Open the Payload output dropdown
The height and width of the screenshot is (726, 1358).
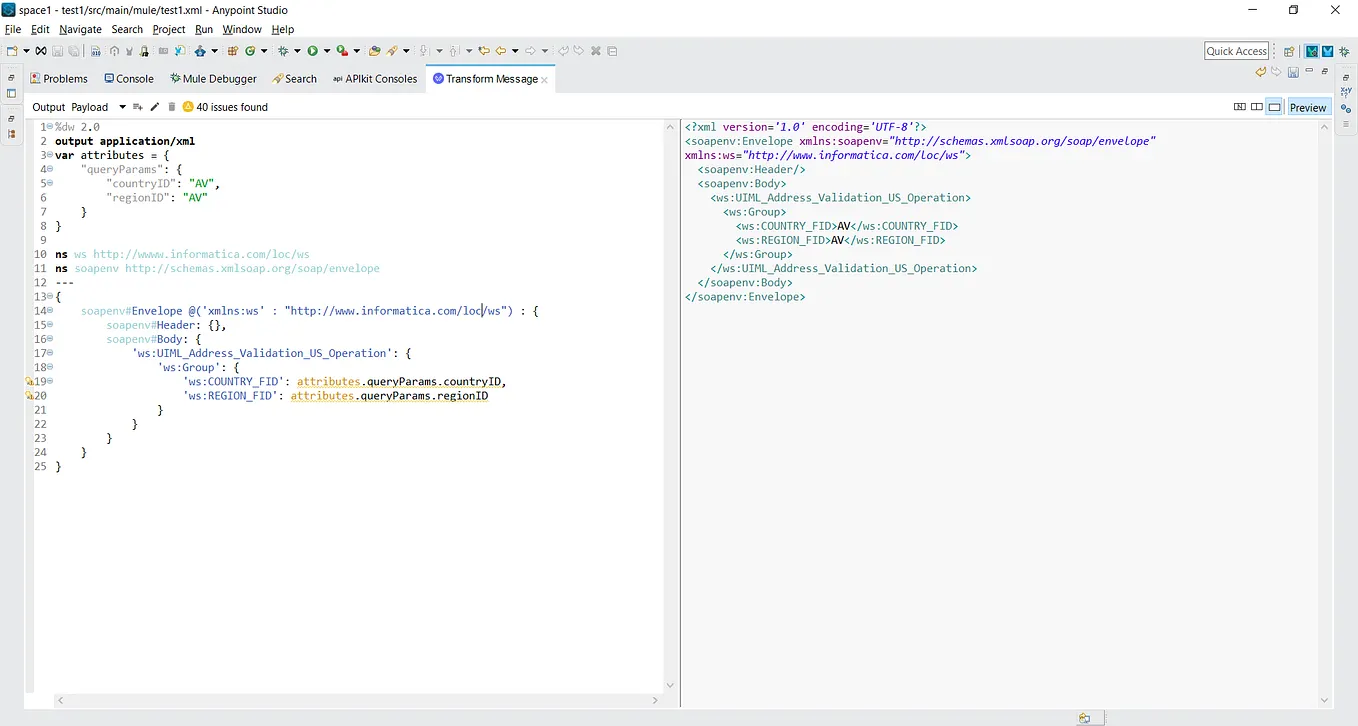122,107
